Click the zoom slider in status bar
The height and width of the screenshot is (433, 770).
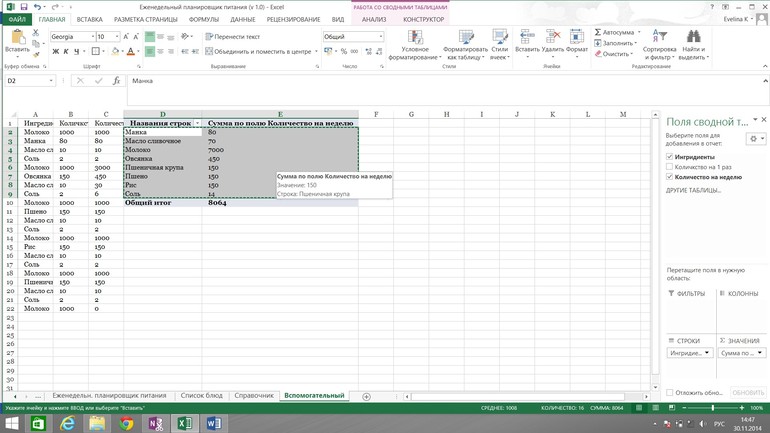tap(713, 408)
